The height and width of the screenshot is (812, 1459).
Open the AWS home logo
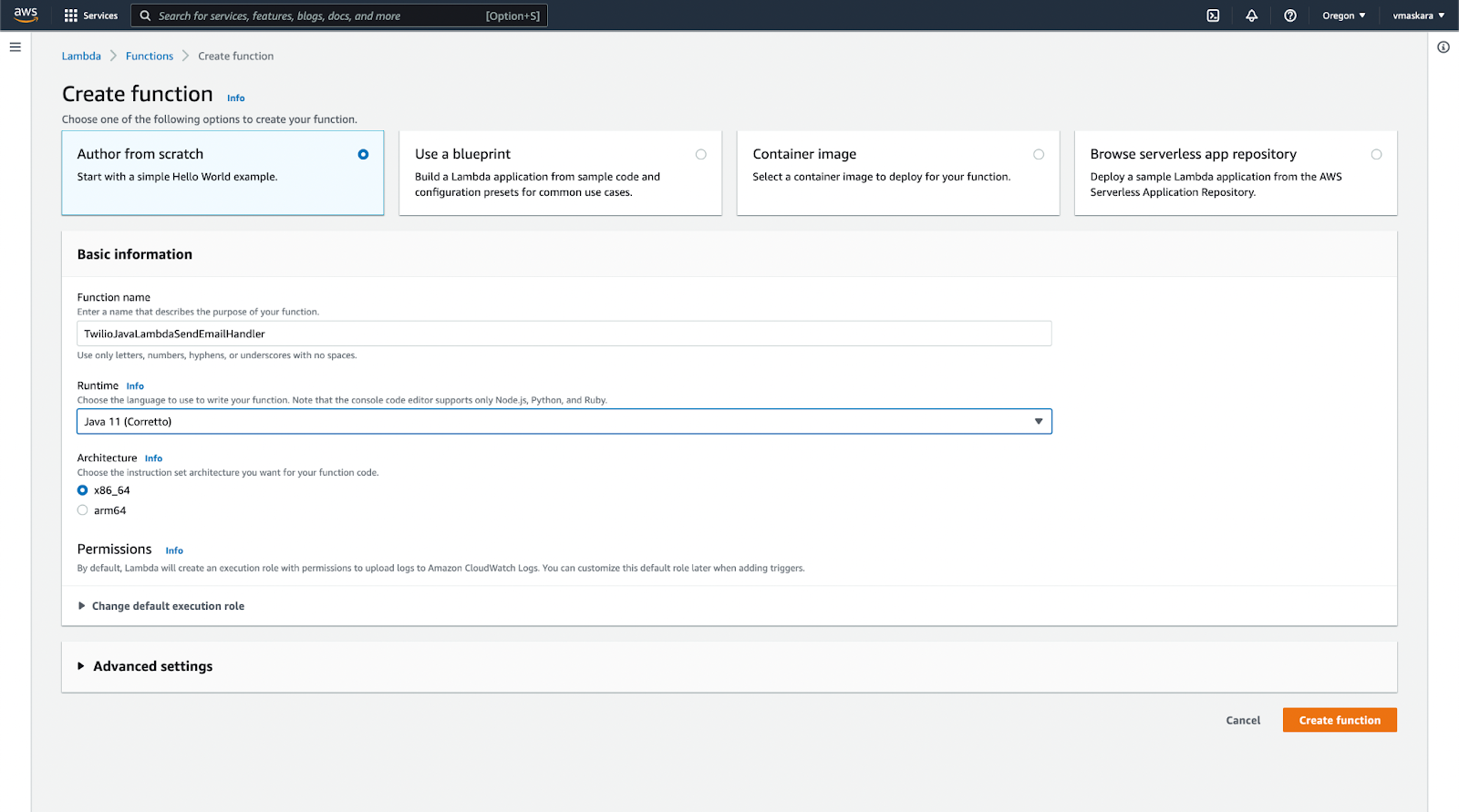(x=26, y=15)
